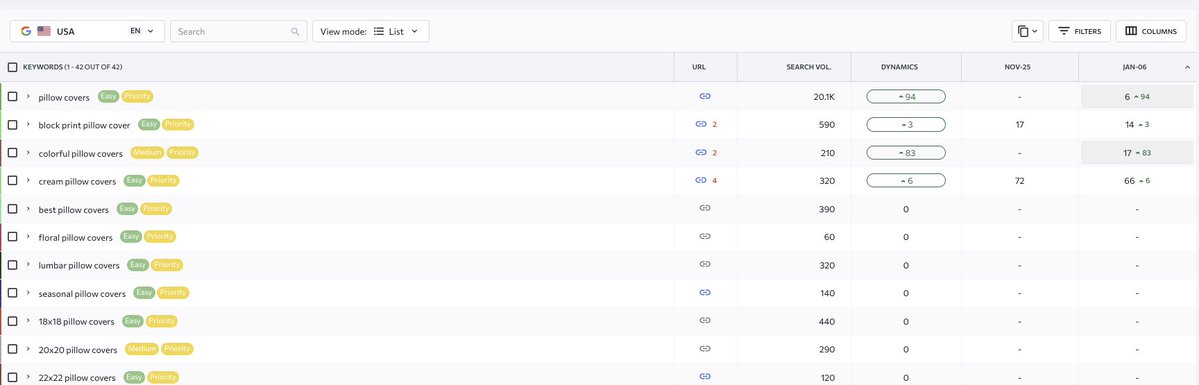
Task: Click URL link icon for seasonal pillow covers
Action: tap(705, 292)
